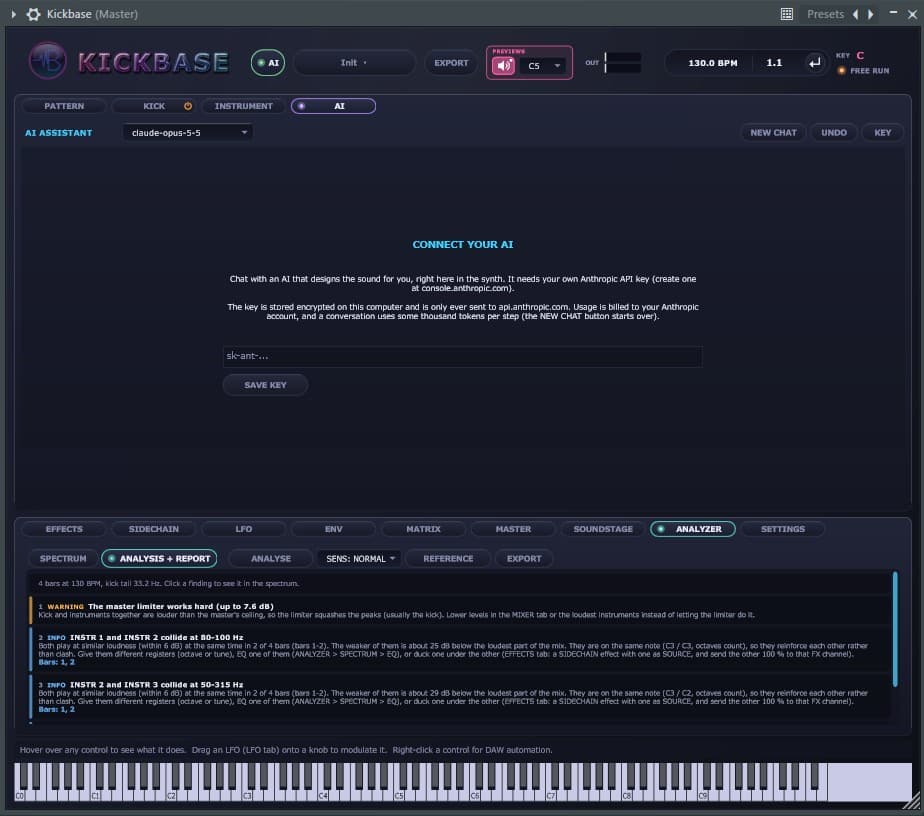Toggle the AI button beside the logo
The height and width of the screenshot is (816, 924).
pyautogui.click(x=268, y=62)
